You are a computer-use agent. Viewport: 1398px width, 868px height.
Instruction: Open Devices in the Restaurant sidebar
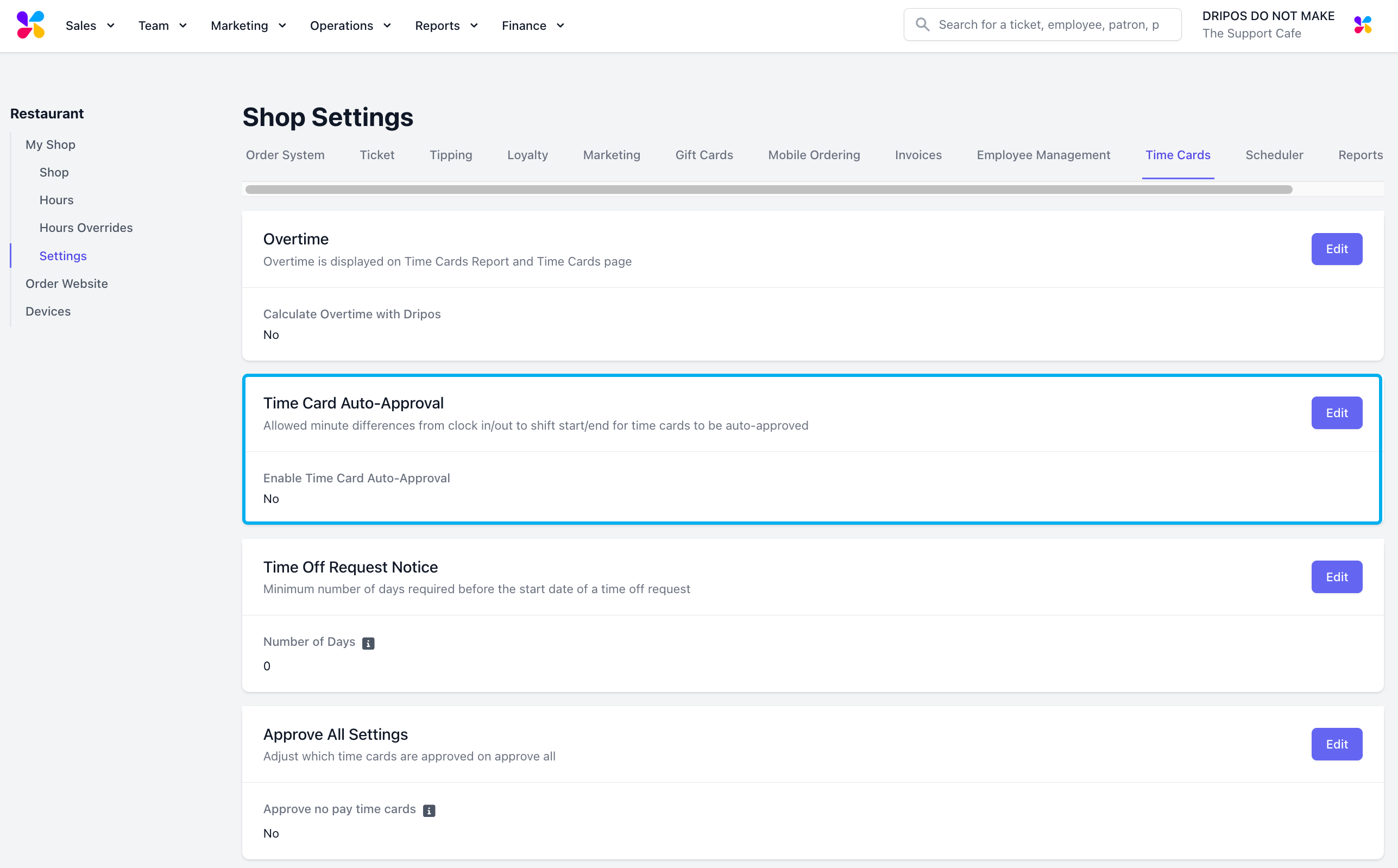pyautogui.click(x=48, y=311)
